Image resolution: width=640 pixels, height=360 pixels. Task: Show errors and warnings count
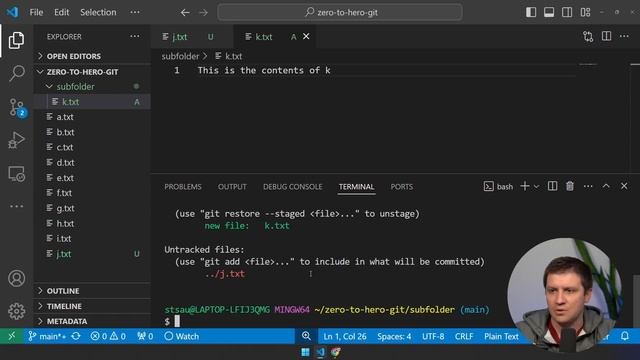108,336
